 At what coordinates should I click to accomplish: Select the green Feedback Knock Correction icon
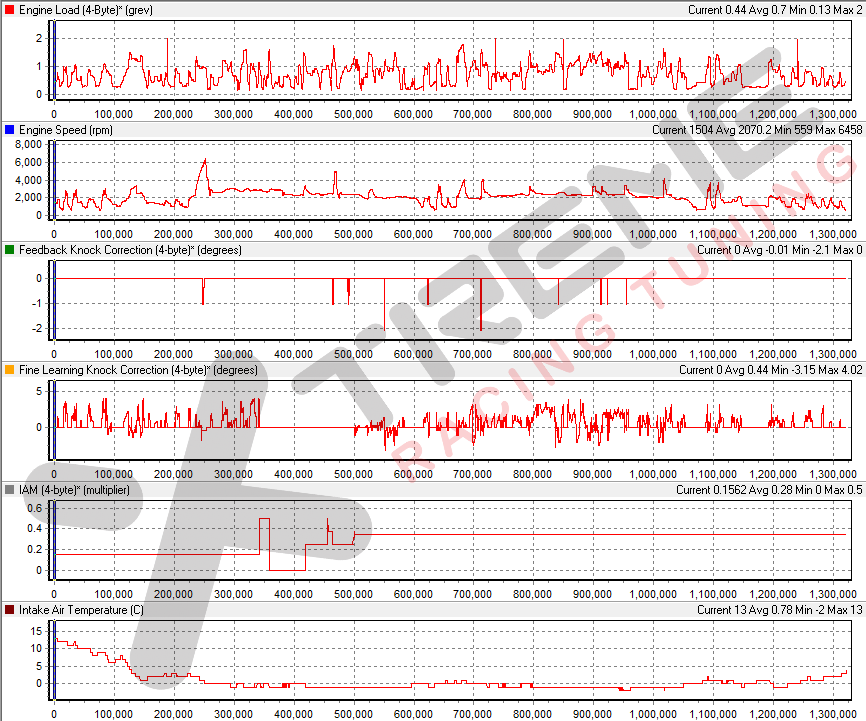pos(10,250)
